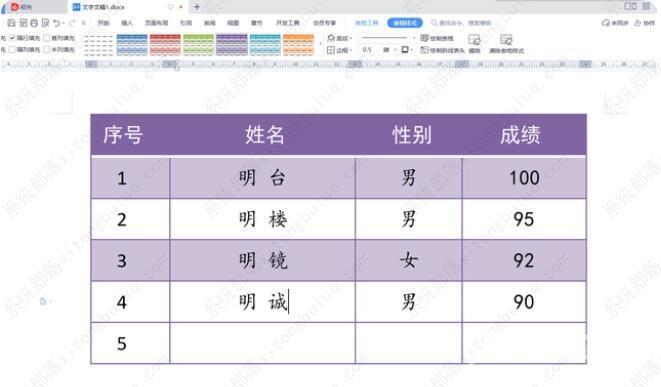Click the grid apps icon at top right

coord(646,6)
